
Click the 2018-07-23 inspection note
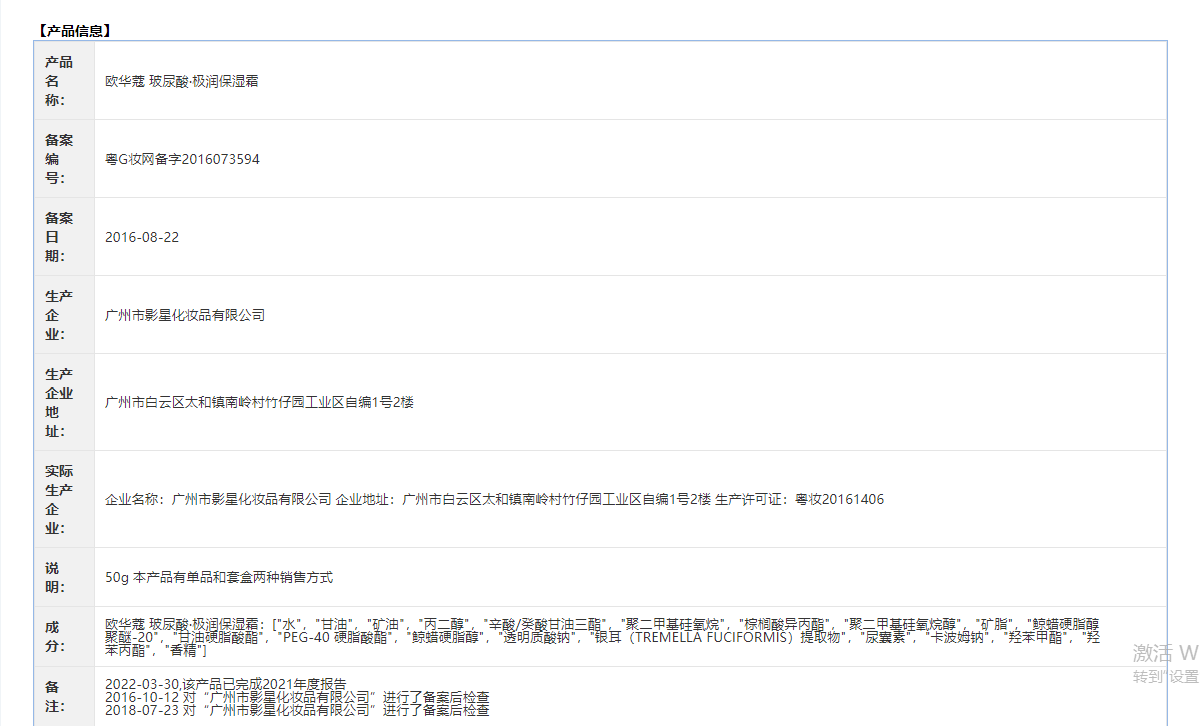[297, 709]
